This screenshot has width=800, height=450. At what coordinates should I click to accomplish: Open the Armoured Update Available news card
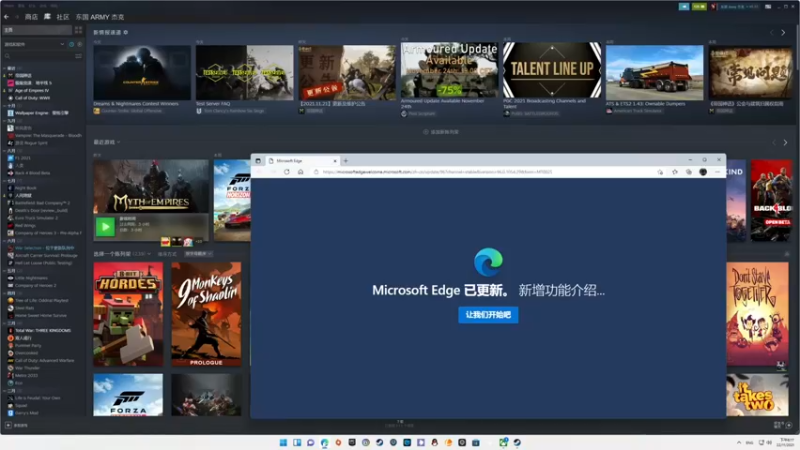[x=449, y=70]
